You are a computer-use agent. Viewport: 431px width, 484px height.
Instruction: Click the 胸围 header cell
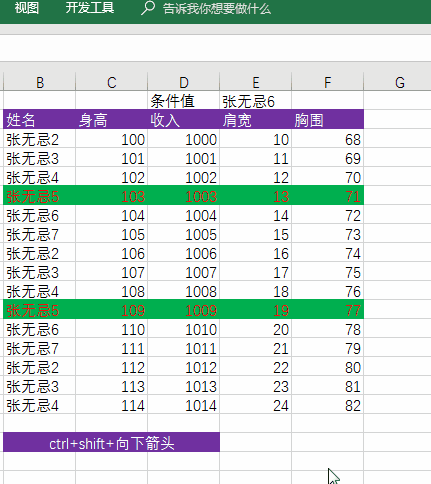tap(328, 119)
